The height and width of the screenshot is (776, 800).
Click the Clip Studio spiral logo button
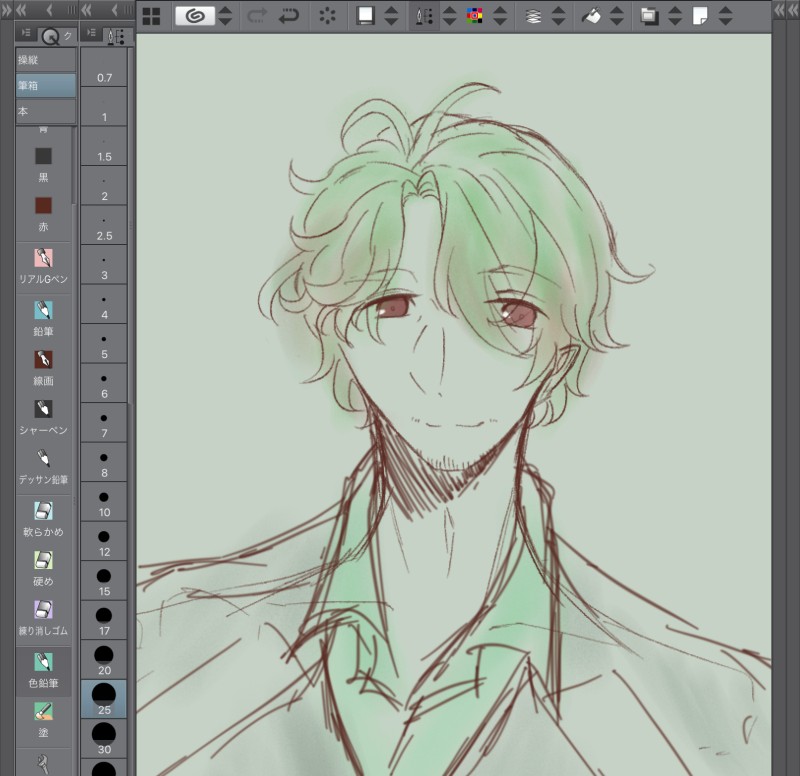tap(194, 16)
